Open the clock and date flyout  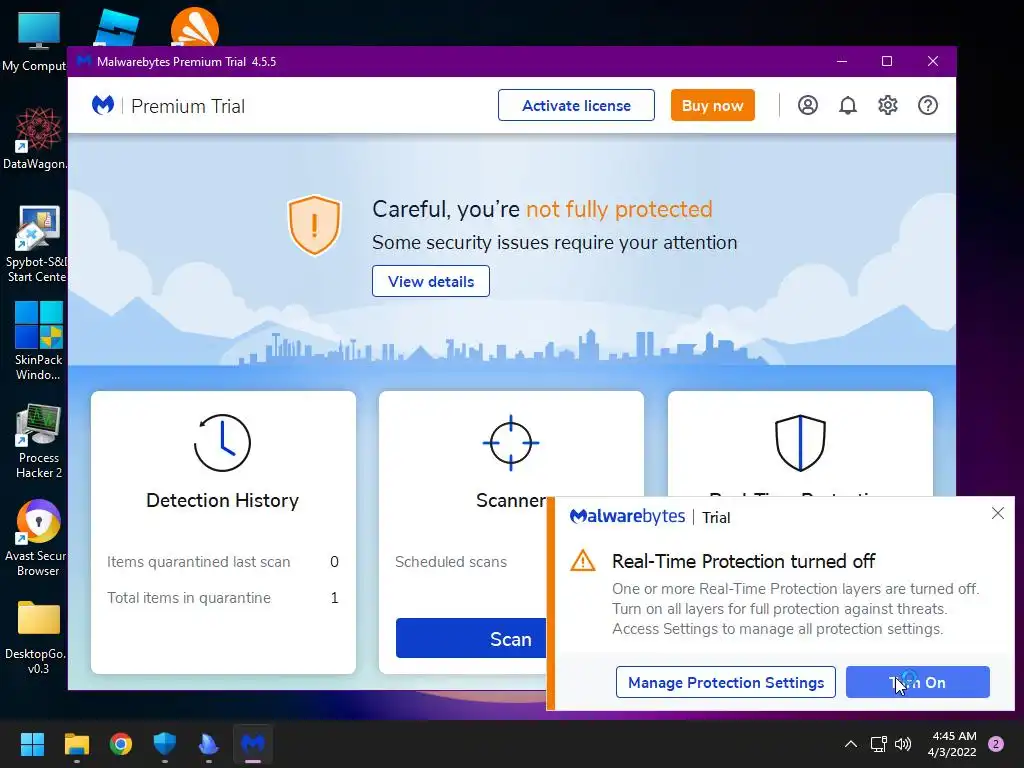[x=952, y=744]
